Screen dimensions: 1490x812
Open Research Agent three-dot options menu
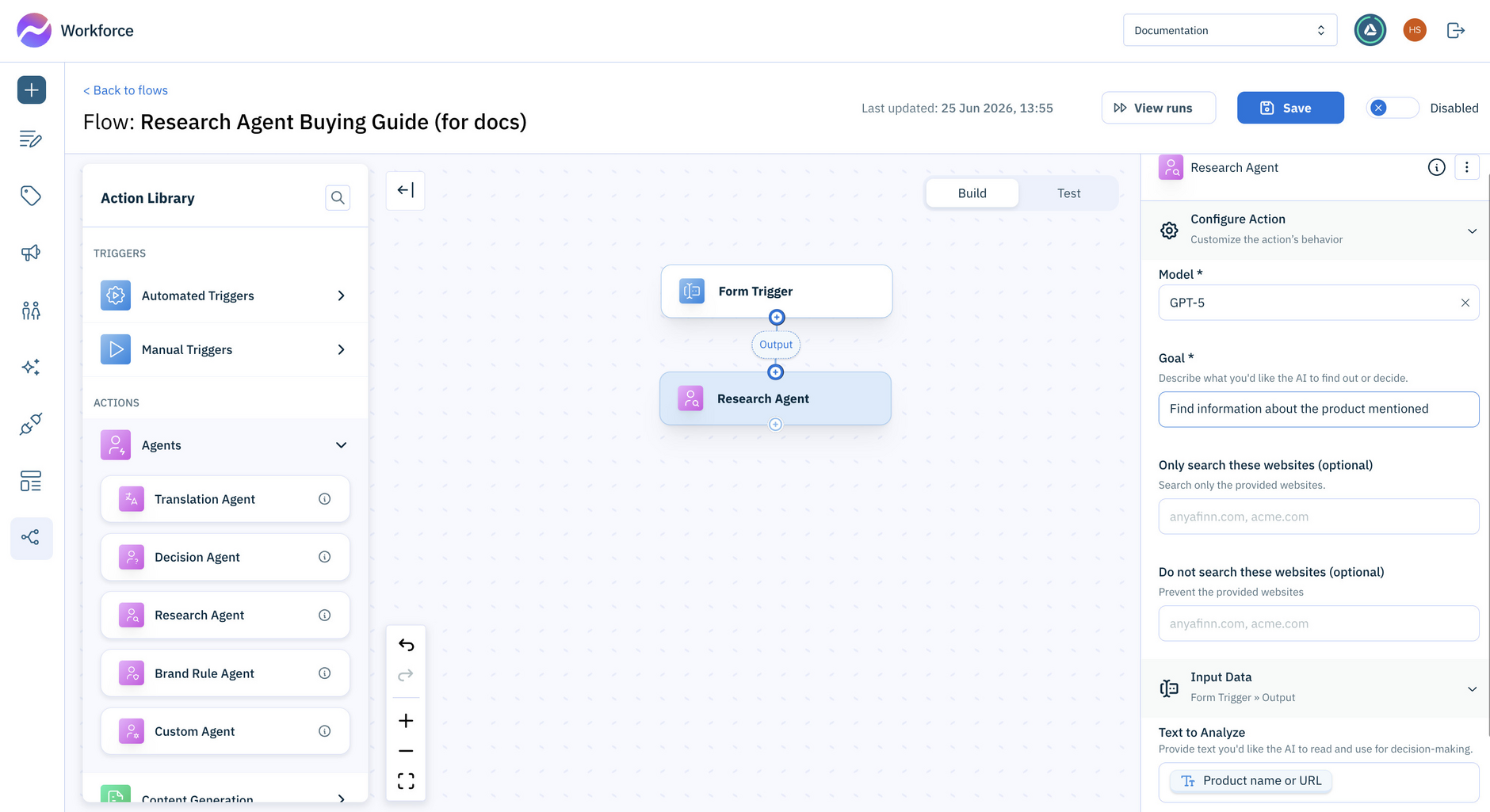click(1467, 167)
